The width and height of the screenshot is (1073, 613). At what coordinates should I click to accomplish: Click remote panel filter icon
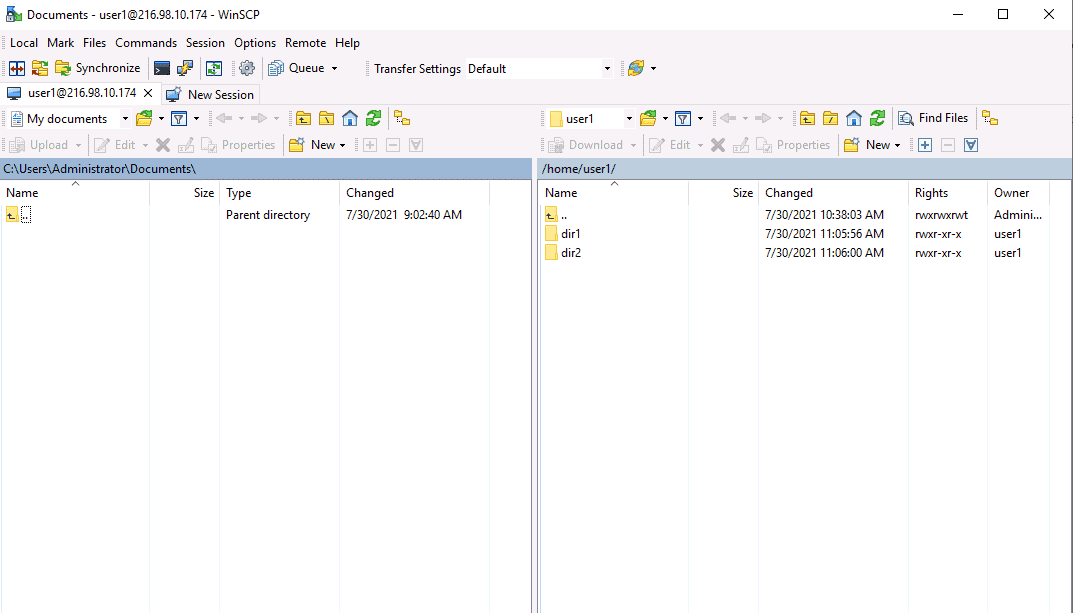coord(682,119)
